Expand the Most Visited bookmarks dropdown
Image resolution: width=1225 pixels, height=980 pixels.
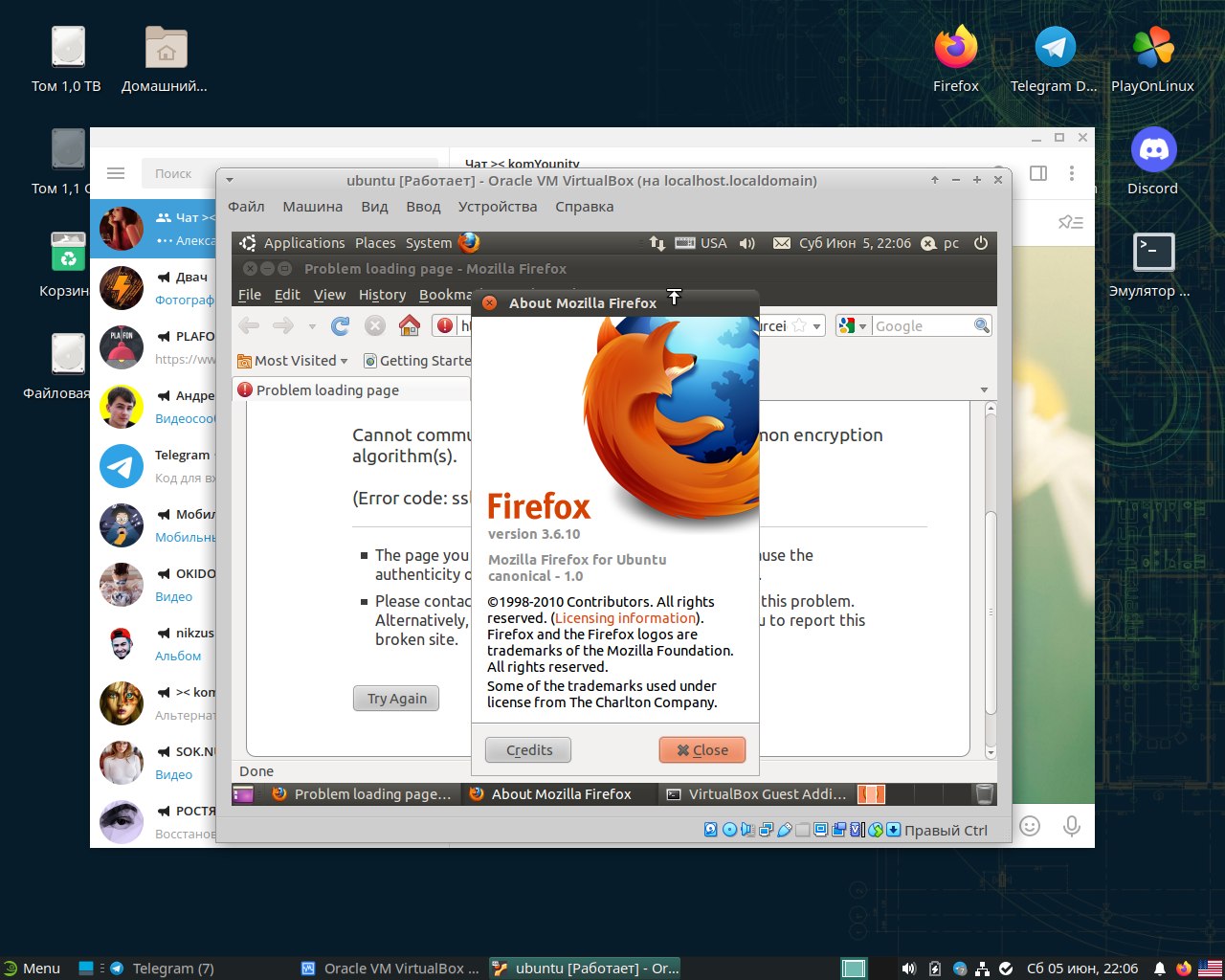292,361
